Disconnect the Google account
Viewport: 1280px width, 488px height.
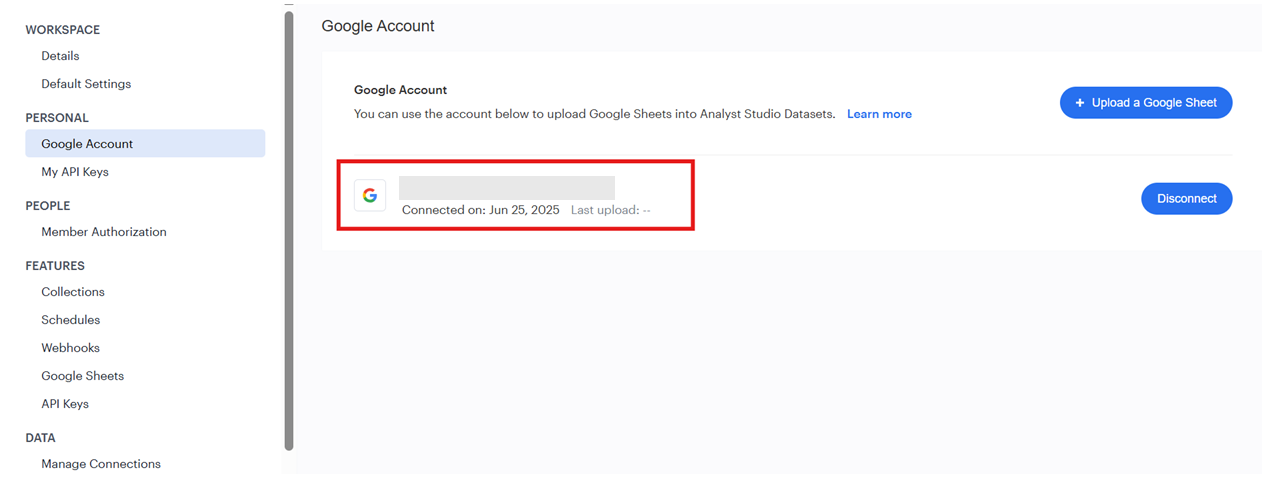[x=1186, y=199]
